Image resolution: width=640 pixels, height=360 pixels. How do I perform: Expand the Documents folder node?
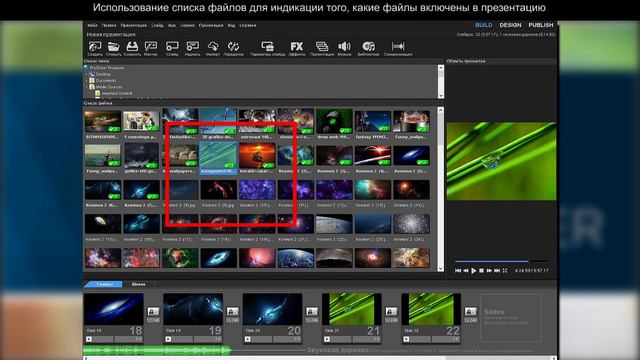(87, 80)
